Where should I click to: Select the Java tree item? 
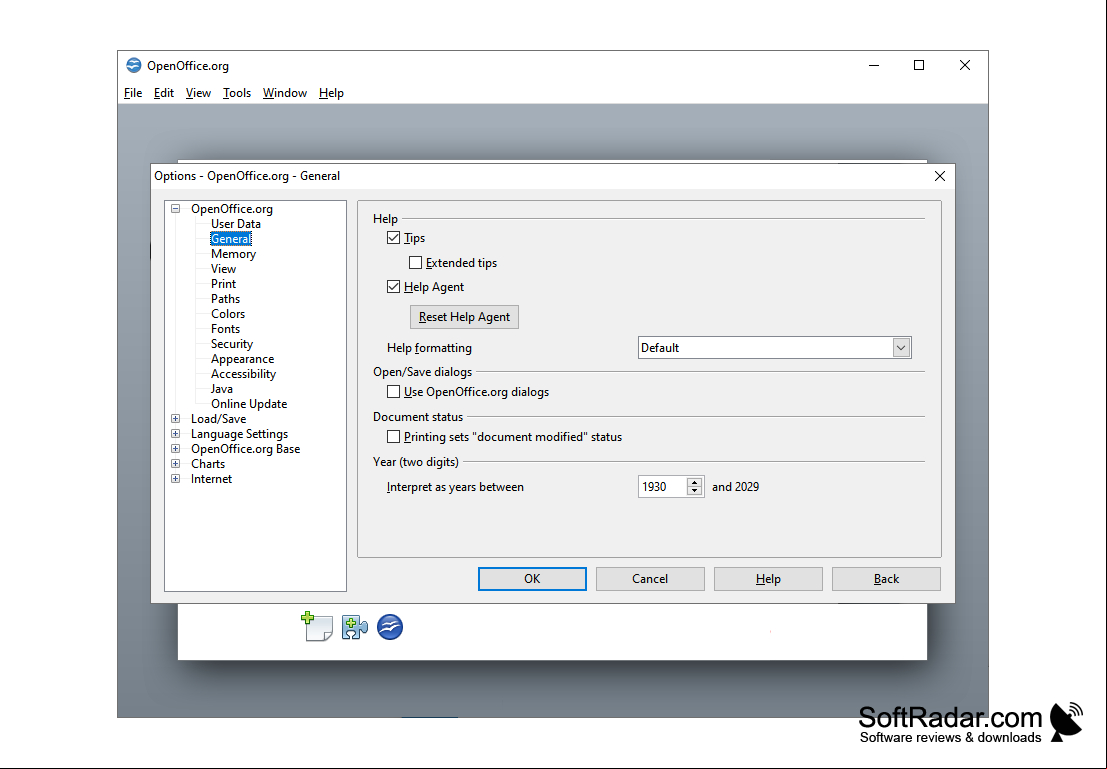(x=222, y=389)
